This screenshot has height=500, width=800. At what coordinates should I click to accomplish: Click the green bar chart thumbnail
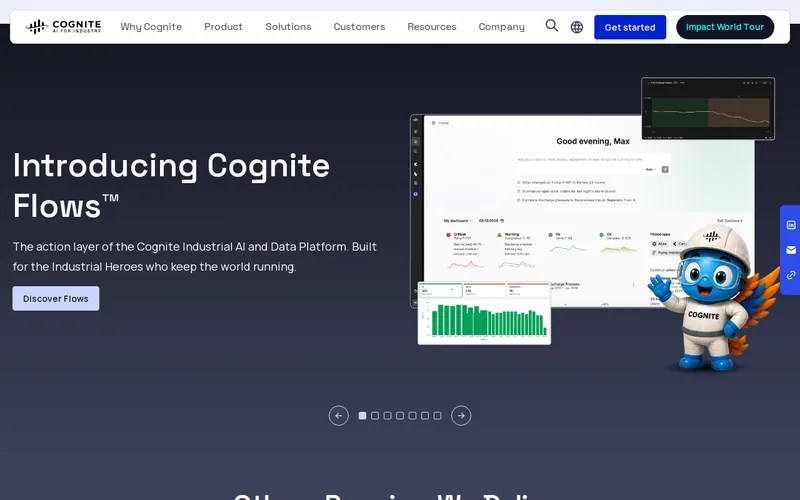pos(484,313)
